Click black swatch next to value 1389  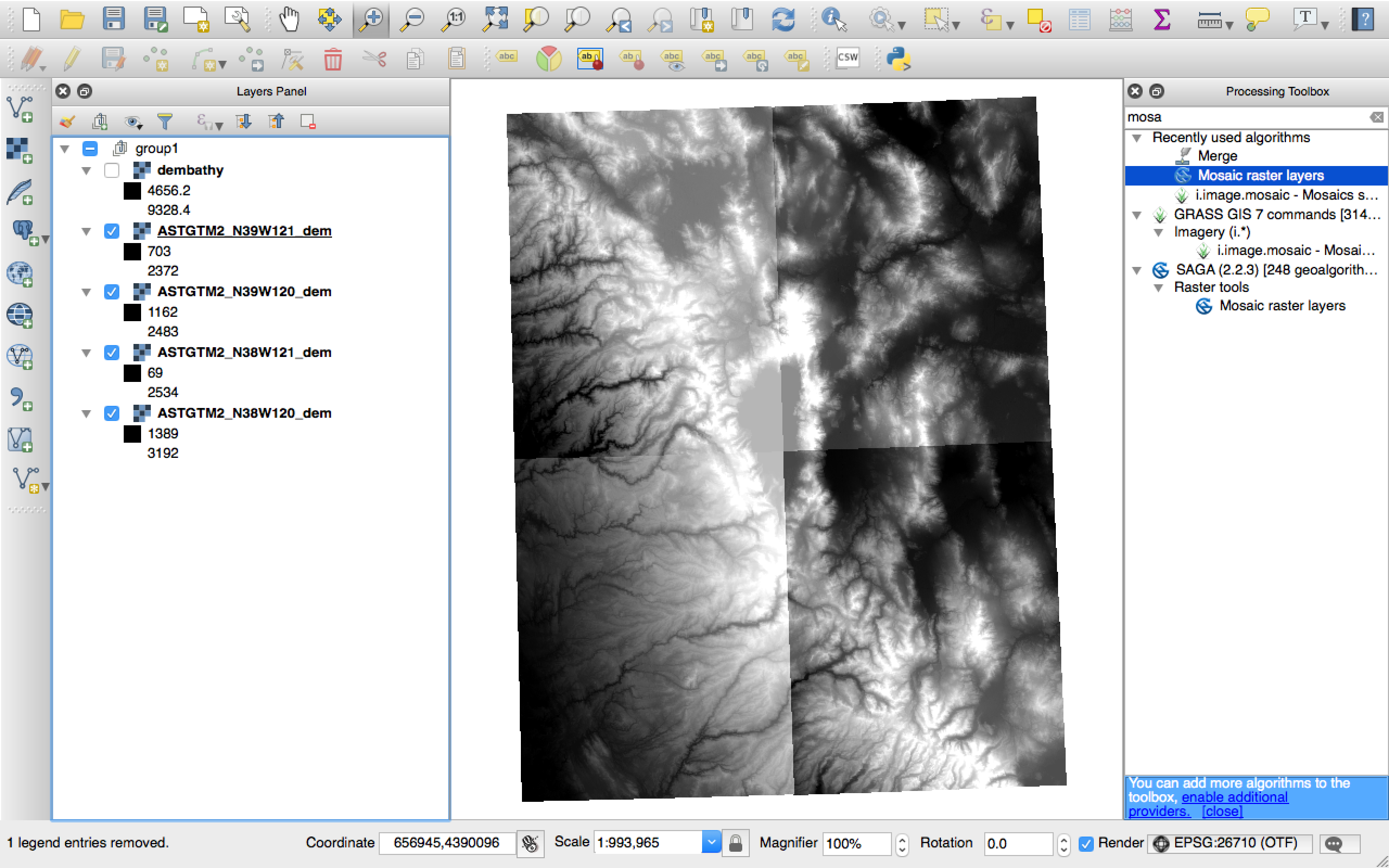pyautogui.click(x=132, y=434)
